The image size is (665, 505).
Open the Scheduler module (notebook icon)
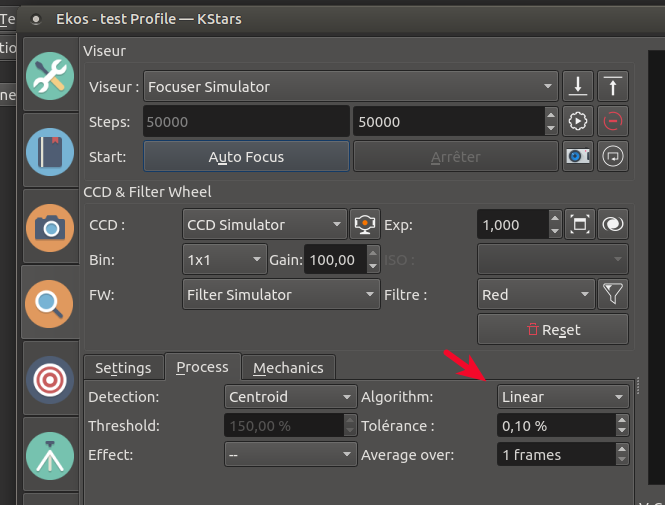coord(50,152)
